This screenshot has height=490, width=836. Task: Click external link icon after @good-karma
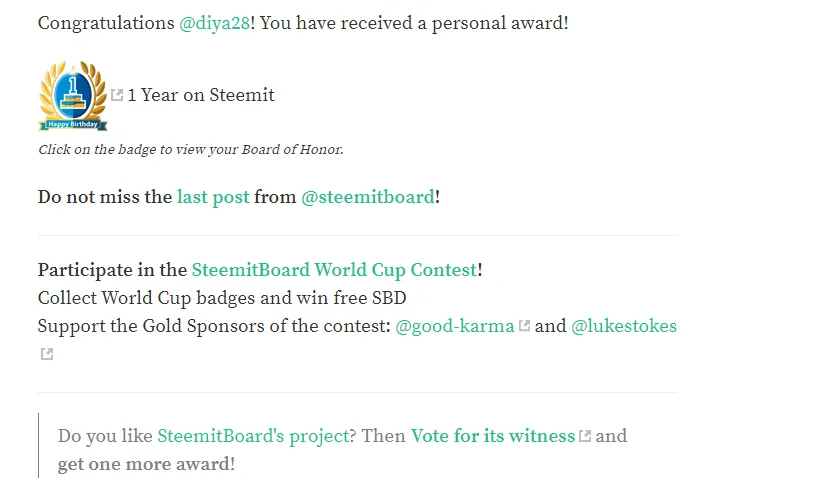click(x=525, y=325)
